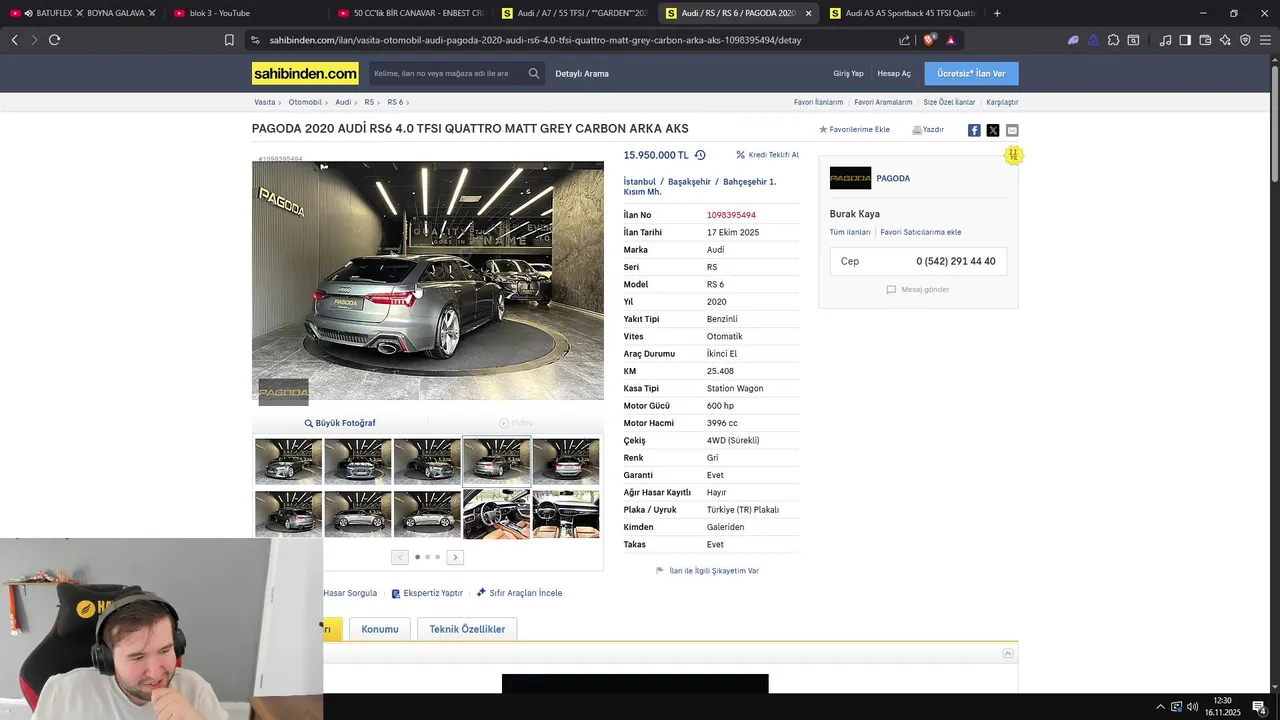Select the steering wheel interior thumbnail

[x=496, y=514]
